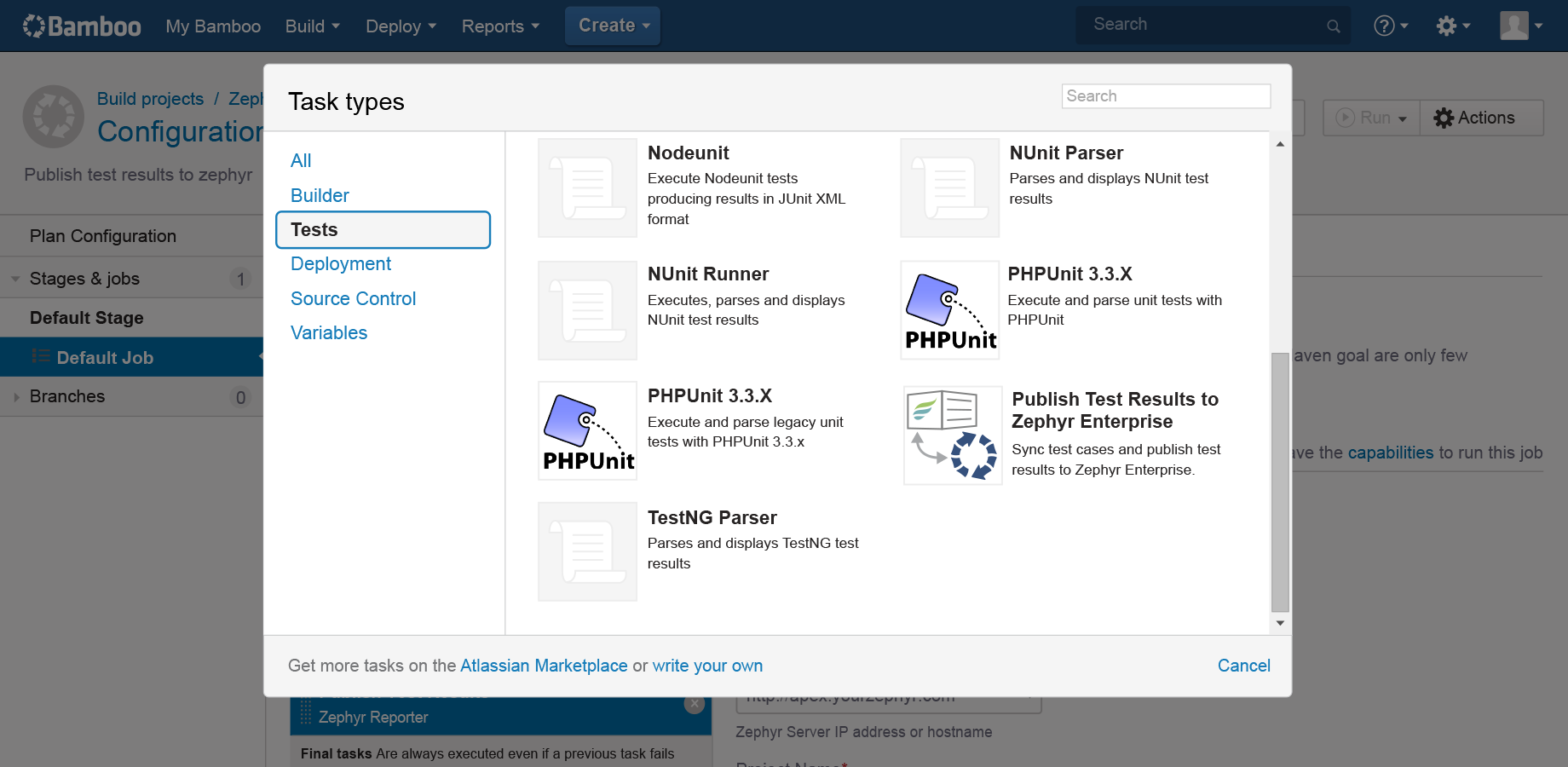Click the PHPUnit icon for legacy 3.3.x task
This screenshot has height=767, width=1568.
[x=587, y=430]
